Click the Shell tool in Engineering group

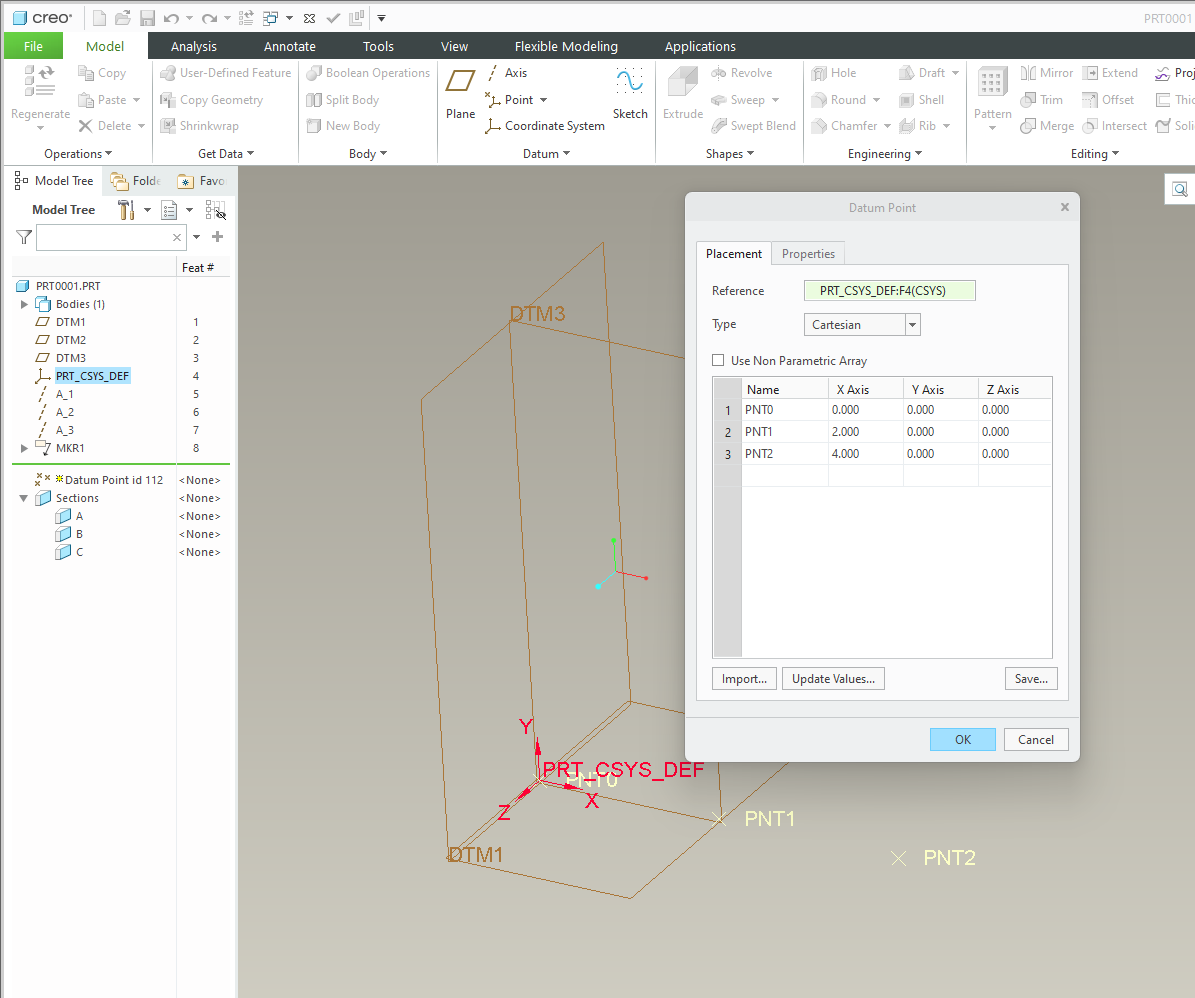tap(921, 99)
